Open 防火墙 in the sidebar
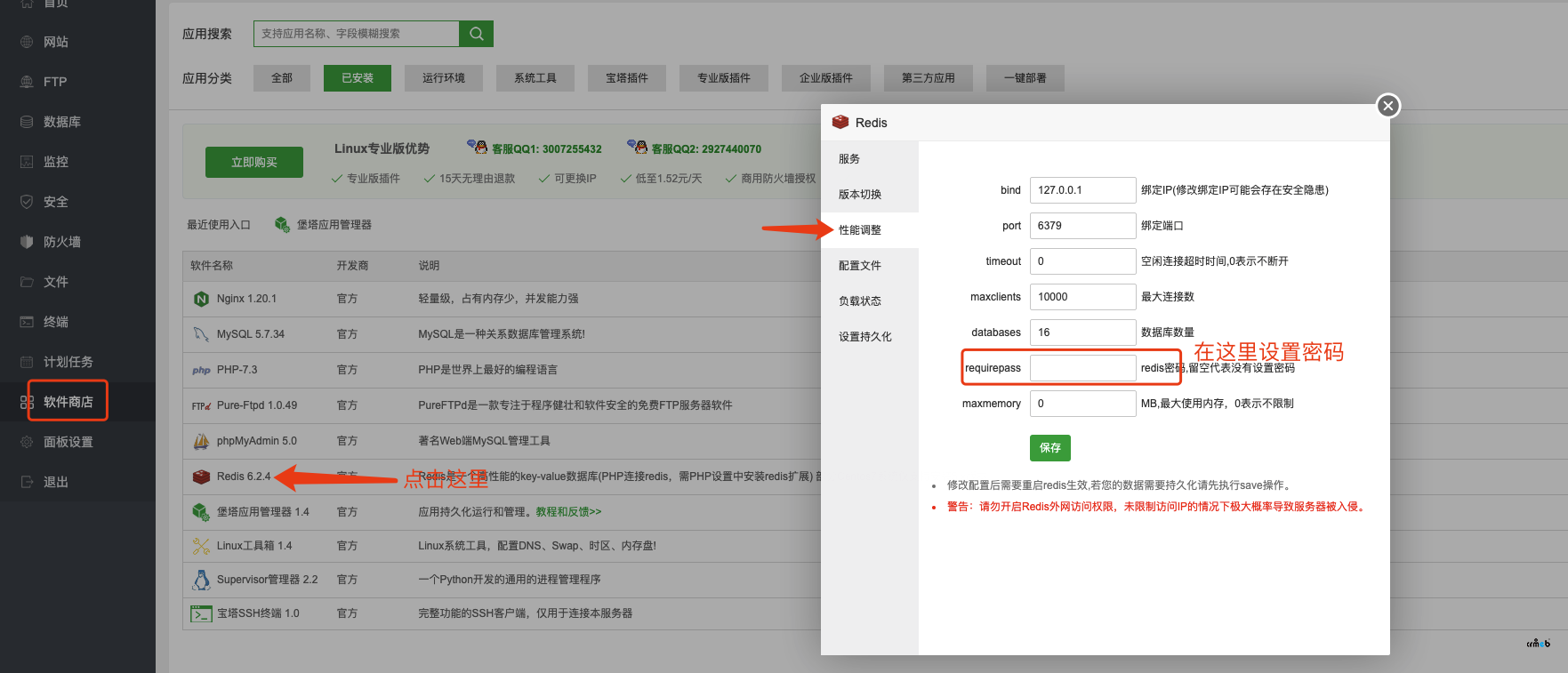This screenshot has height=673, width=1568. (x=61, y=242)
